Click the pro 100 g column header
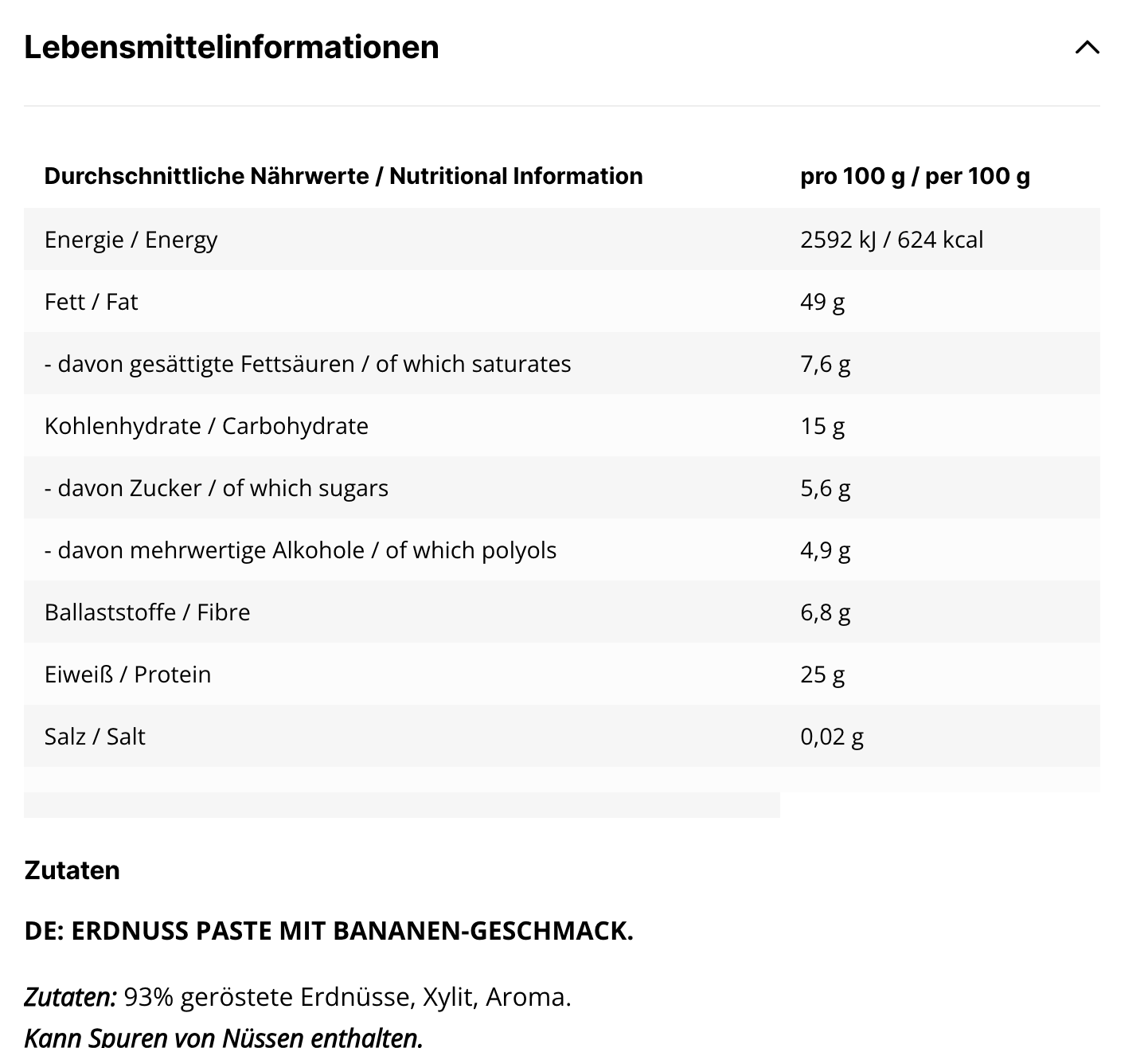The image size is (1148, 1048). (x=915, y=176)
